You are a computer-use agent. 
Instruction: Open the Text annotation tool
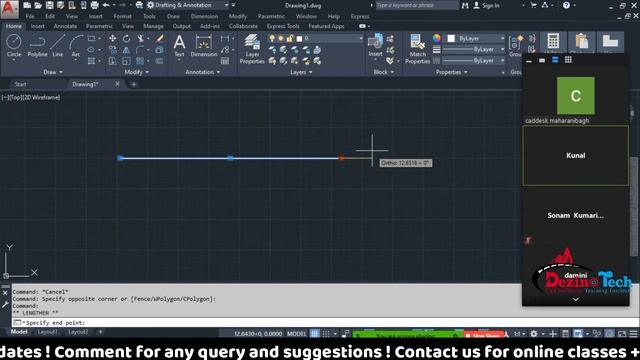click(179, 45)
